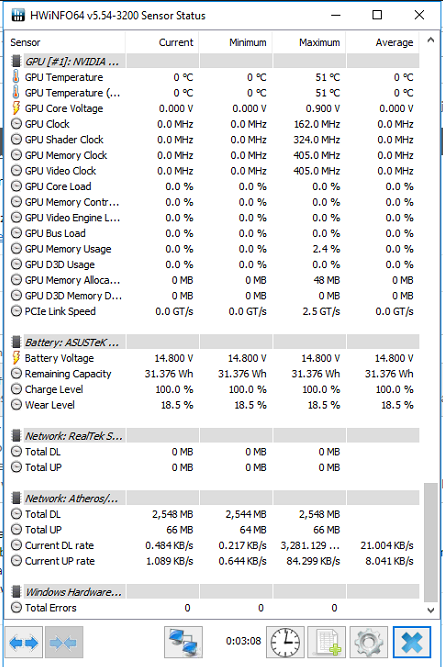This screenshot has width=443, height=667.
Task: Click the GPU [#1]: NVIDIA group header
Action: (x=72, y=62)
